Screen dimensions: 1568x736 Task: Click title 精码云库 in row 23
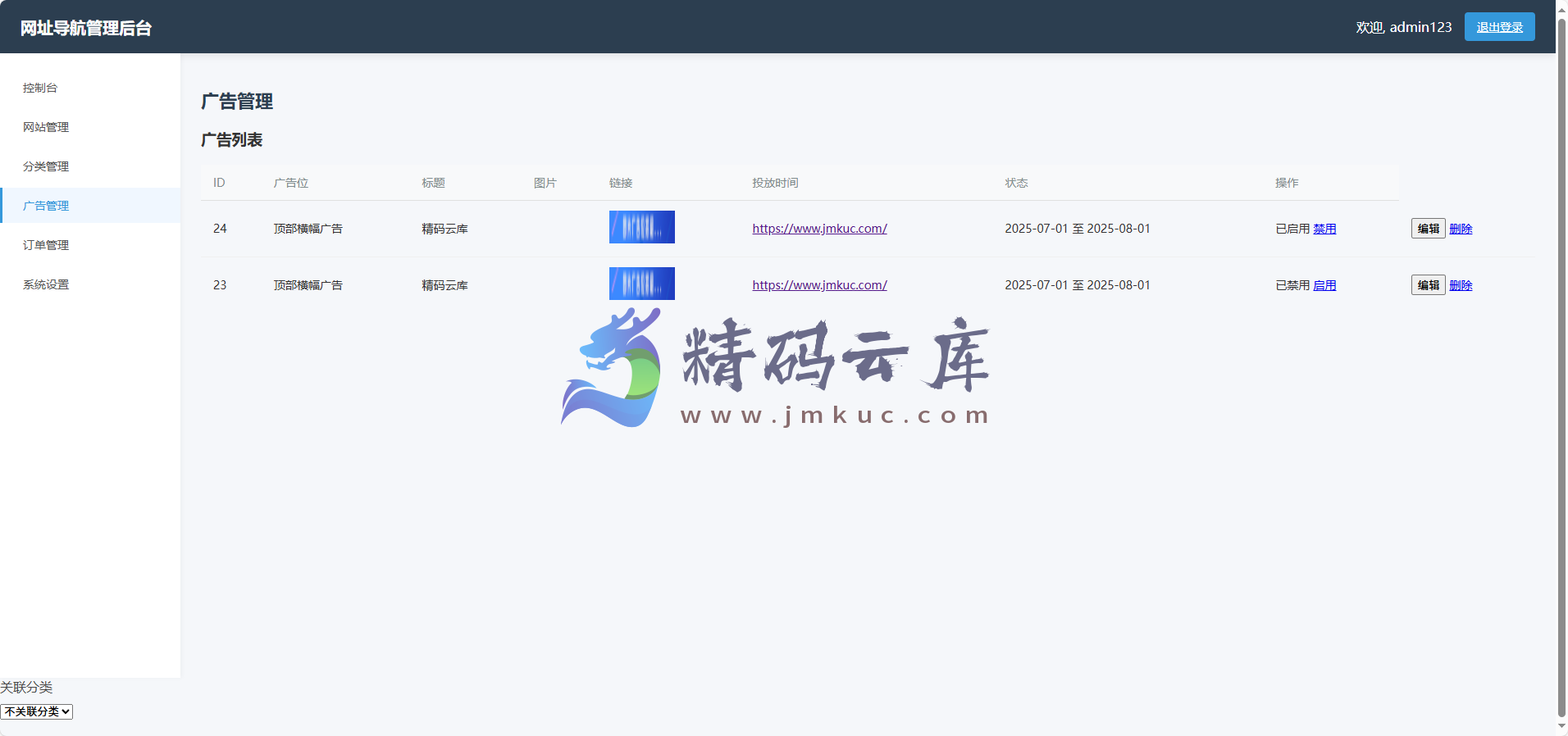pyautogui.click(x=444, y=285)
